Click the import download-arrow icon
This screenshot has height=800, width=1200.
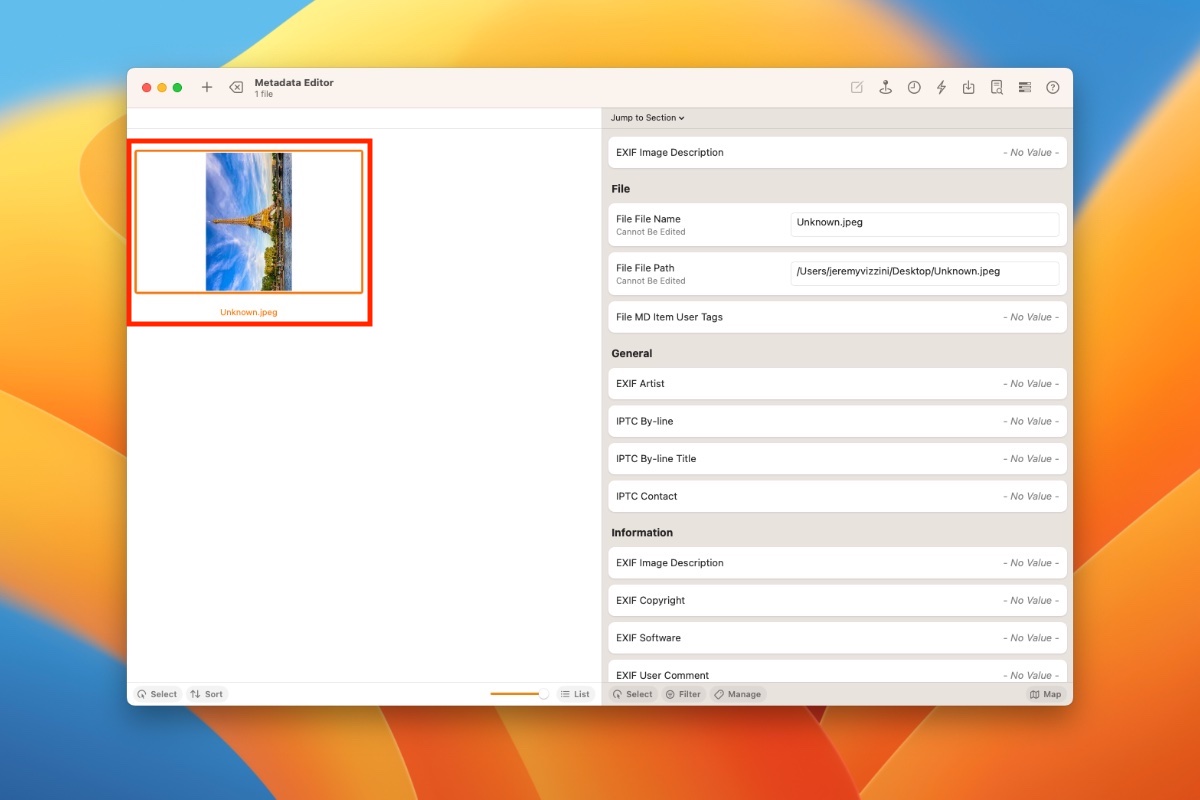point(969,87)
